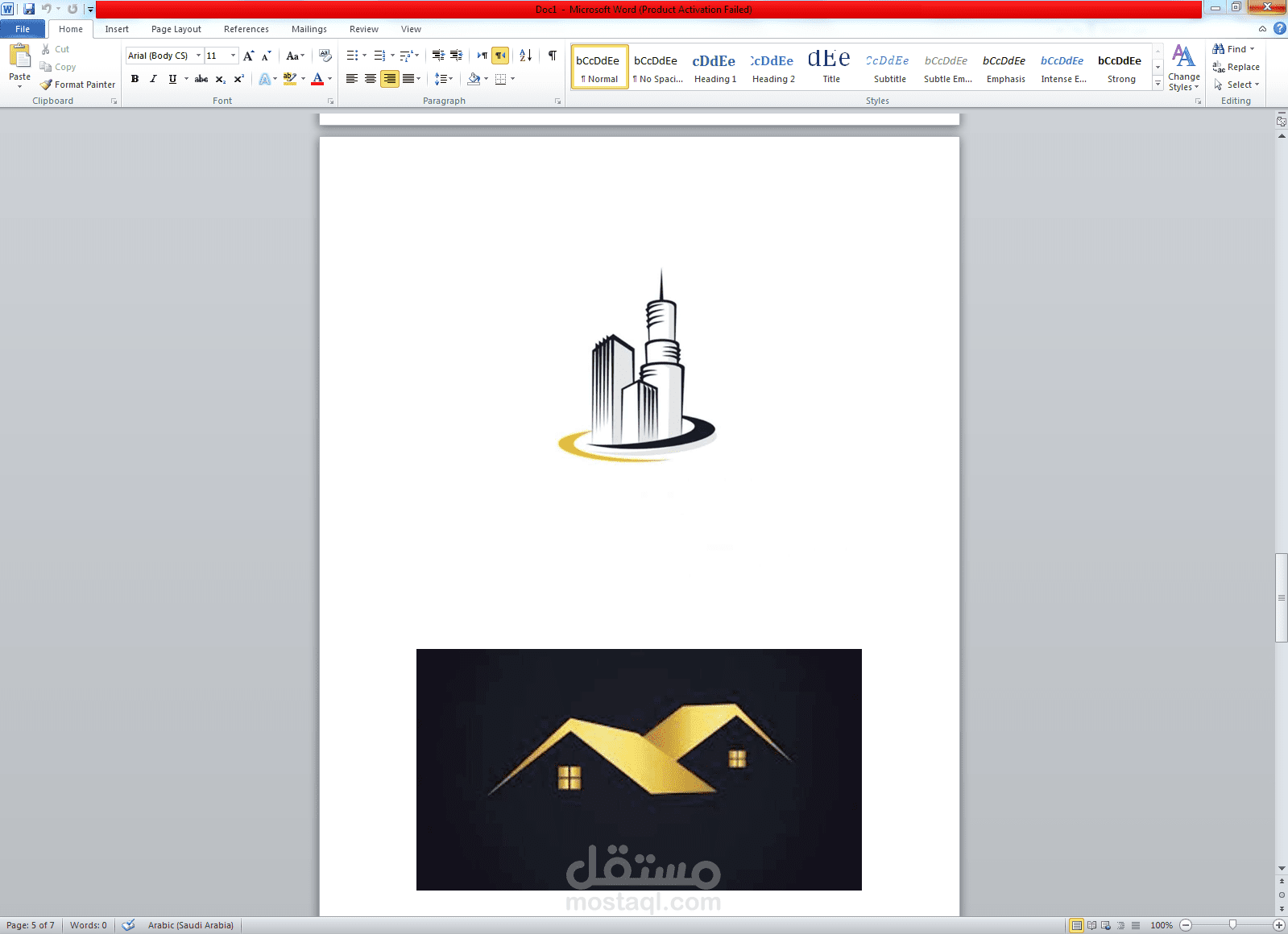
Task: Open the Styles pane launcher
Action: click(1198, 101)
